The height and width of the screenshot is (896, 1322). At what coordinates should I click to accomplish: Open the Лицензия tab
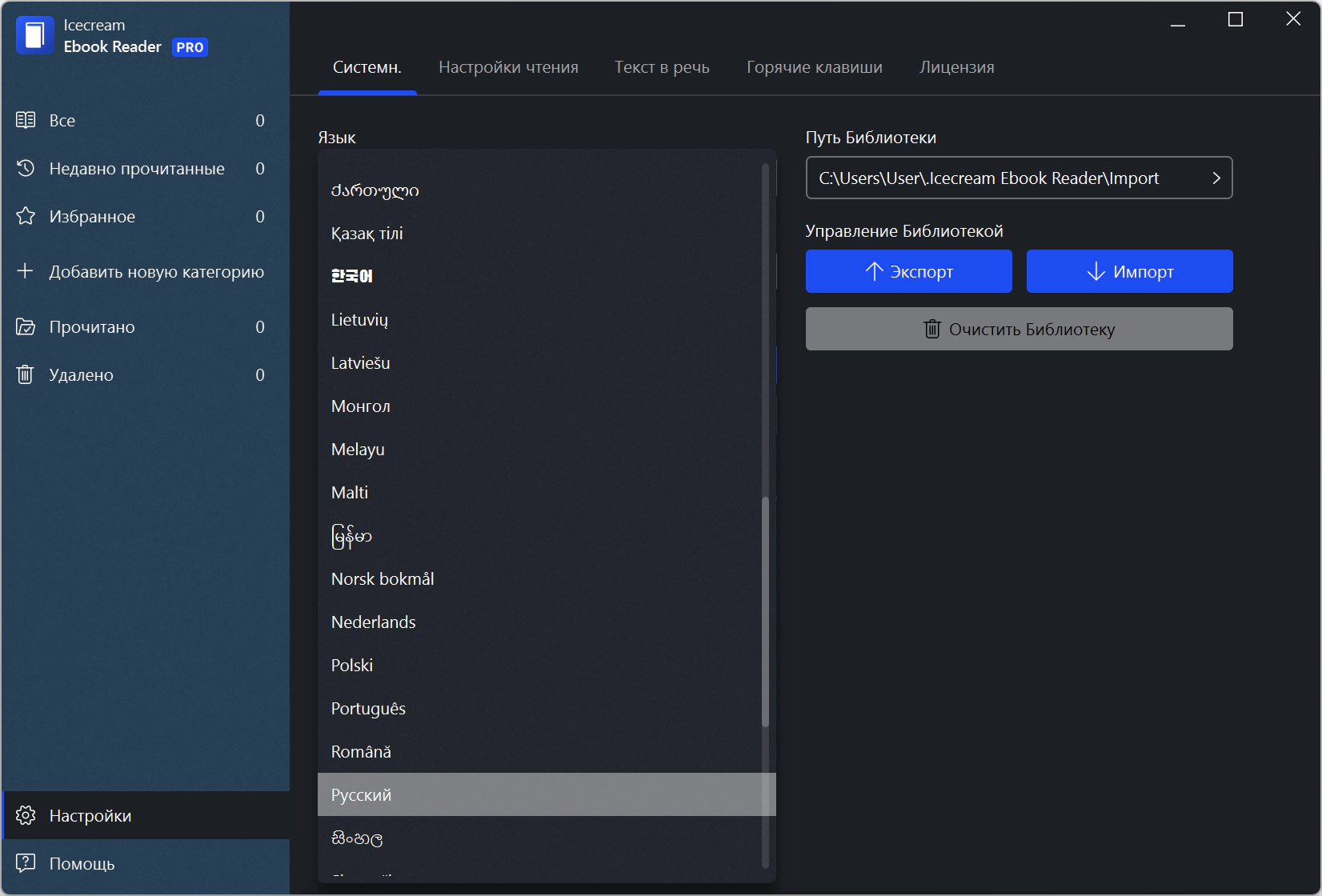pyautogui.click(x=957, y=67)
